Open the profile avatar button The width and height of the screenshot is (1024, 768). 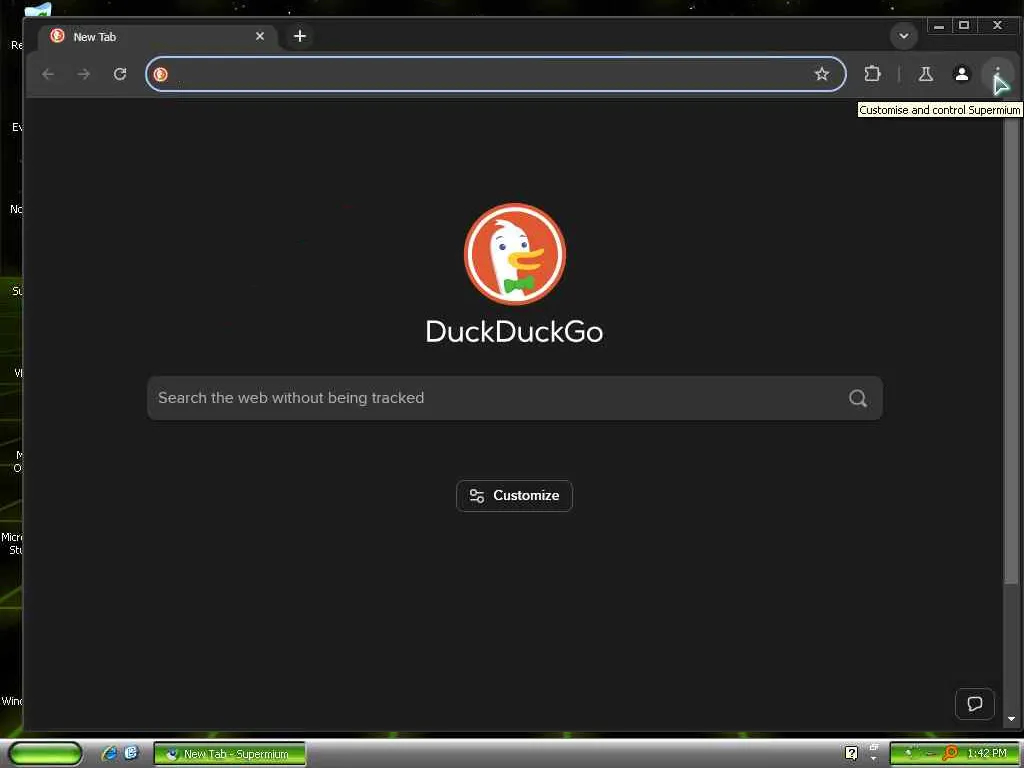(x=961, y=74)
